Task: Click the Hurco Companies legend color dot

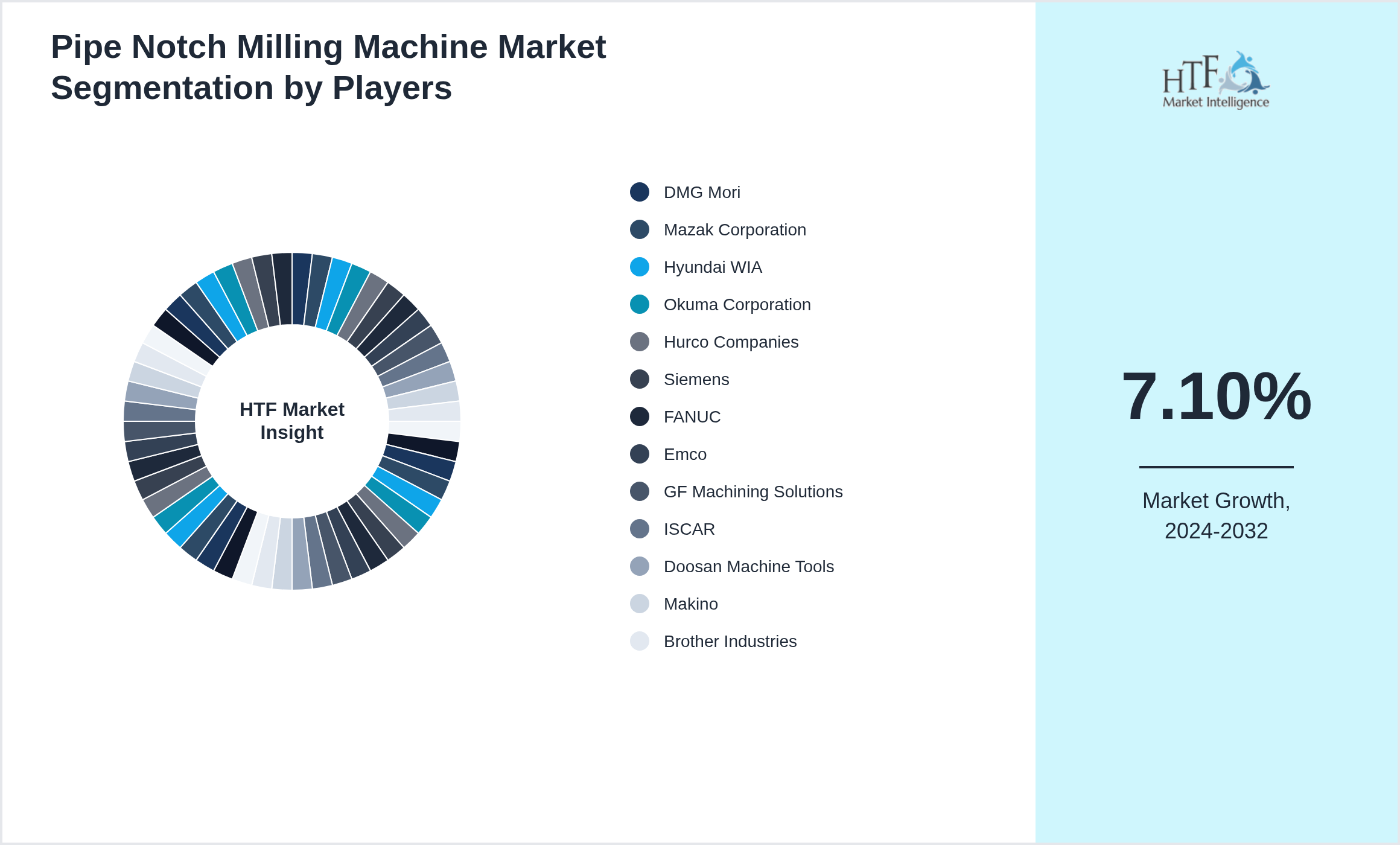Action: point(640,342)
